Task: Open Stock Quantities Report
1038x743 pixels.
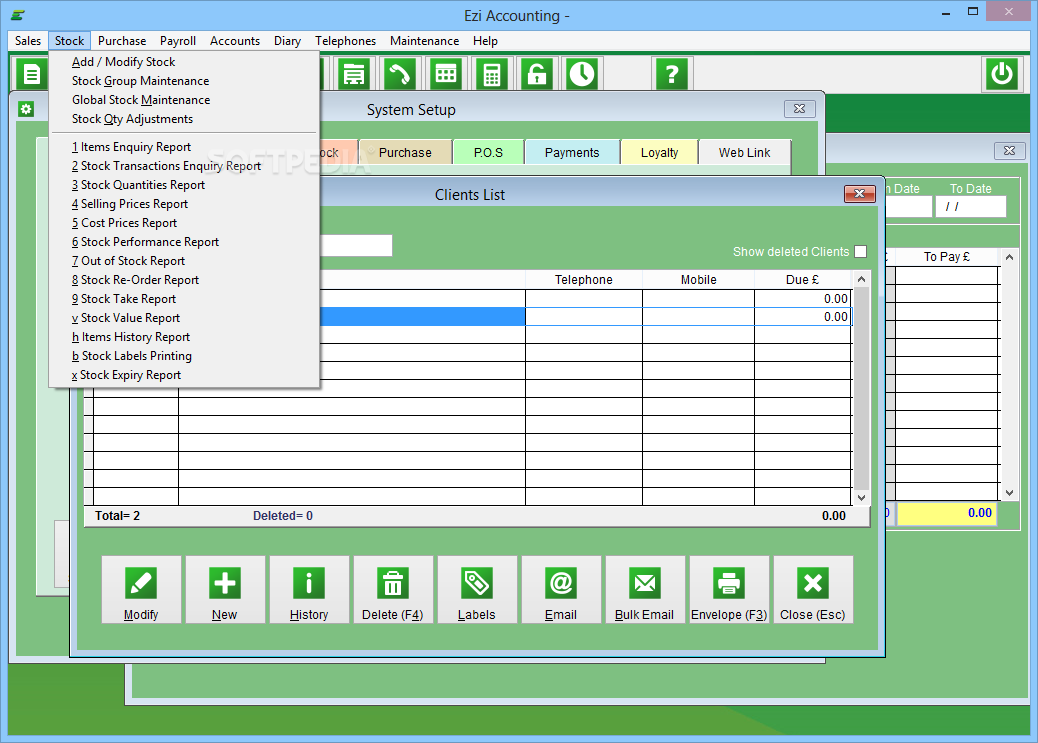Action: coord(185,185)
